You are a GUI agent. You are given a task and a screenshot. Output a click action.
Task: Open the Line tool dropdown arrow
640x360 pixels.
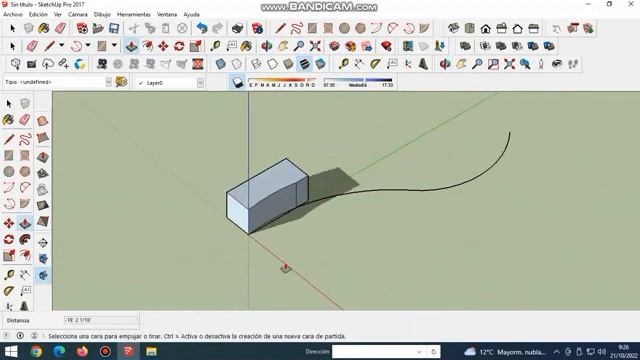point(62,46)
